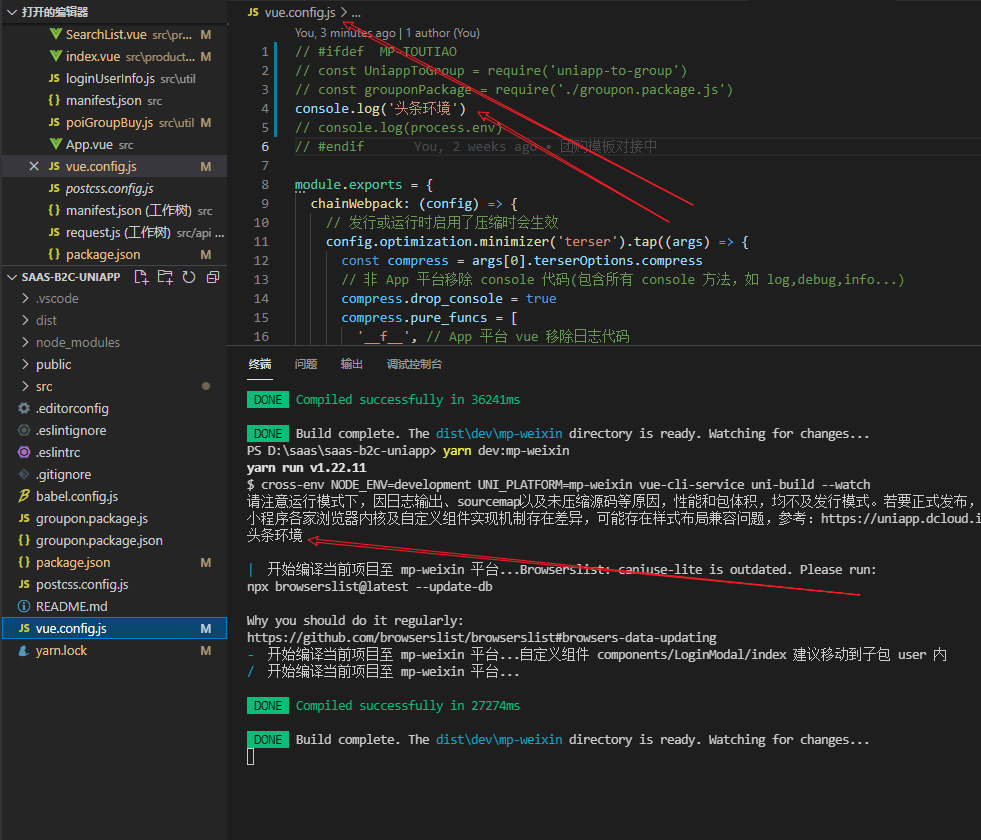The image size is (981, 840).
Task: Open the browserslist GitHub URL in terminal
Action: [x=482, y=637]
